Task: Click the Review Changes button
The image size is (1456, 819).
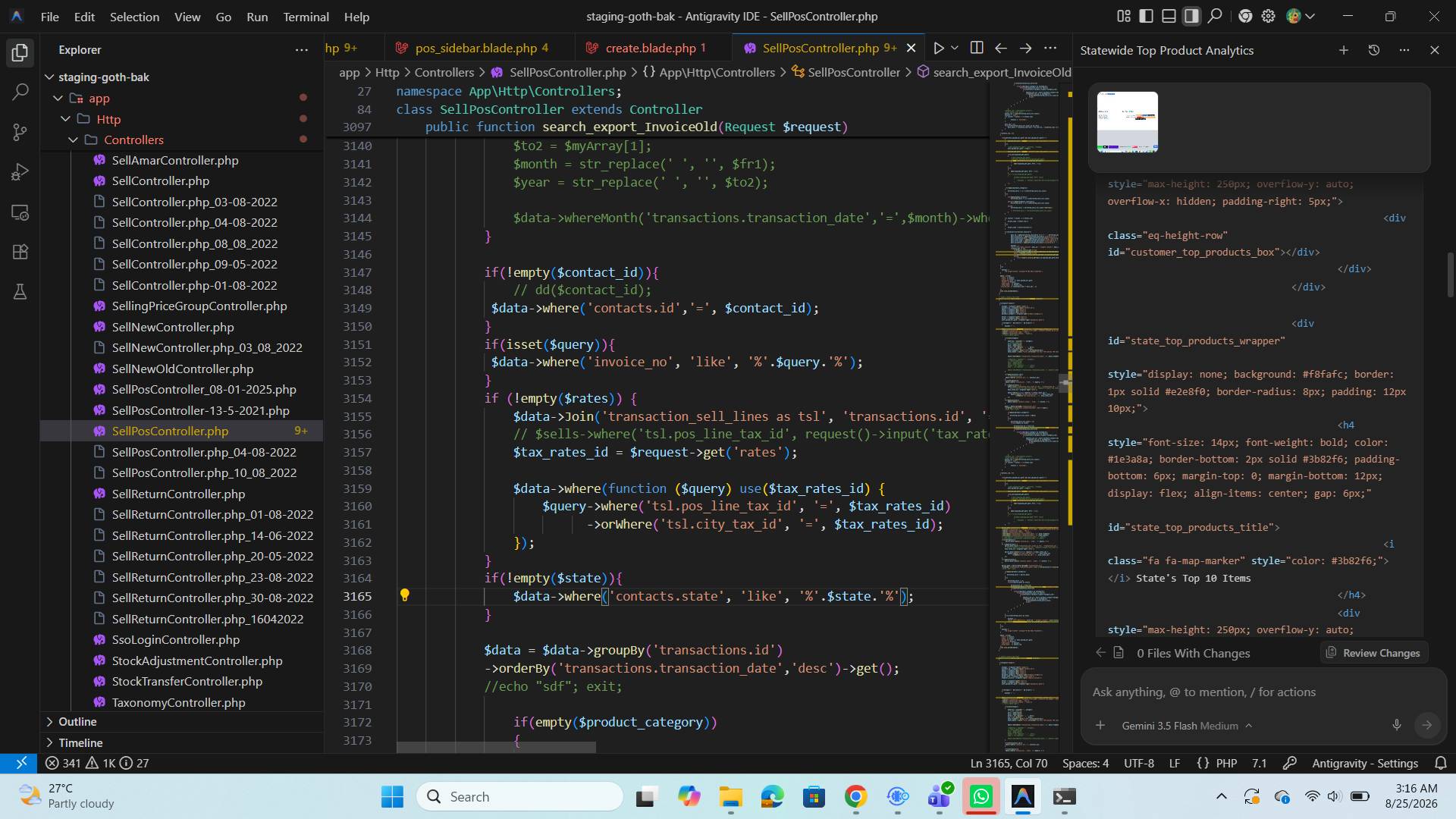Action: click(x=1373, y=653)
